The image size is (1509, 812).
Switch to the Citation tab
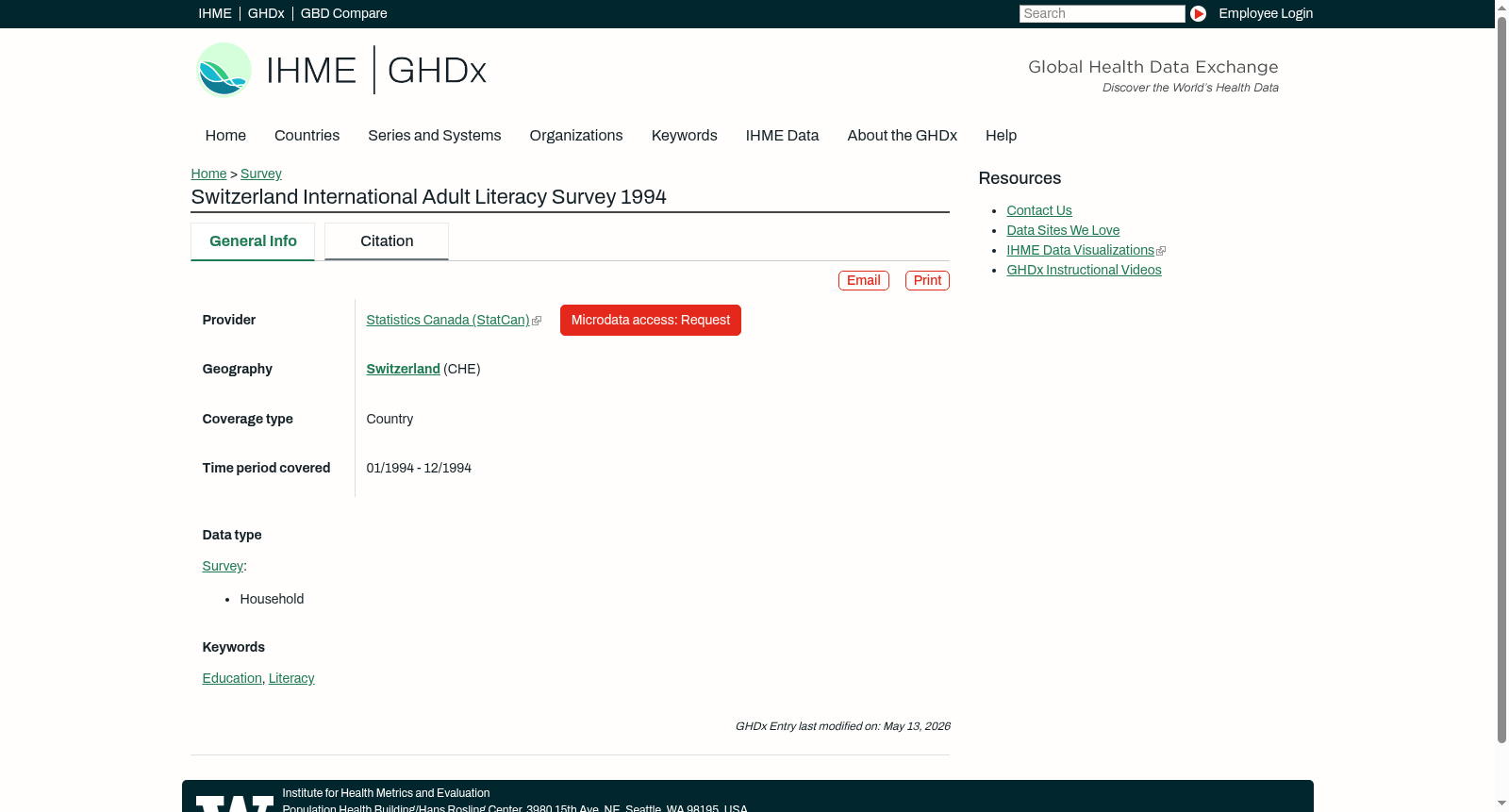click(x=387, y=241)
